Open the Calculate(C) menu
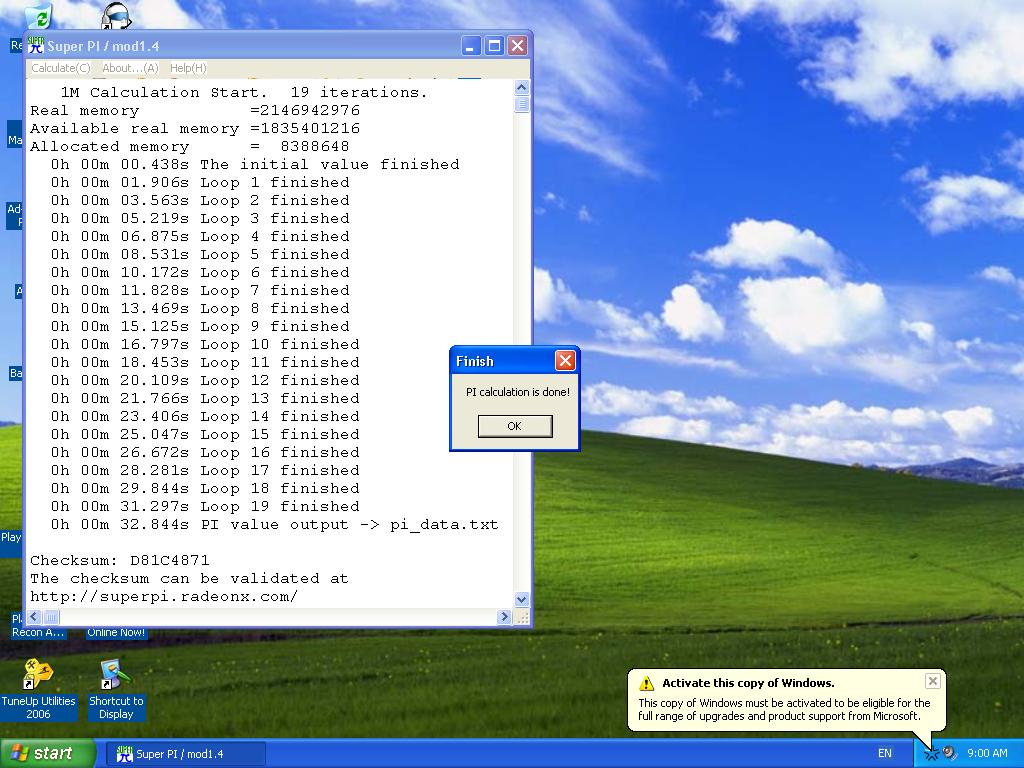 61,68
